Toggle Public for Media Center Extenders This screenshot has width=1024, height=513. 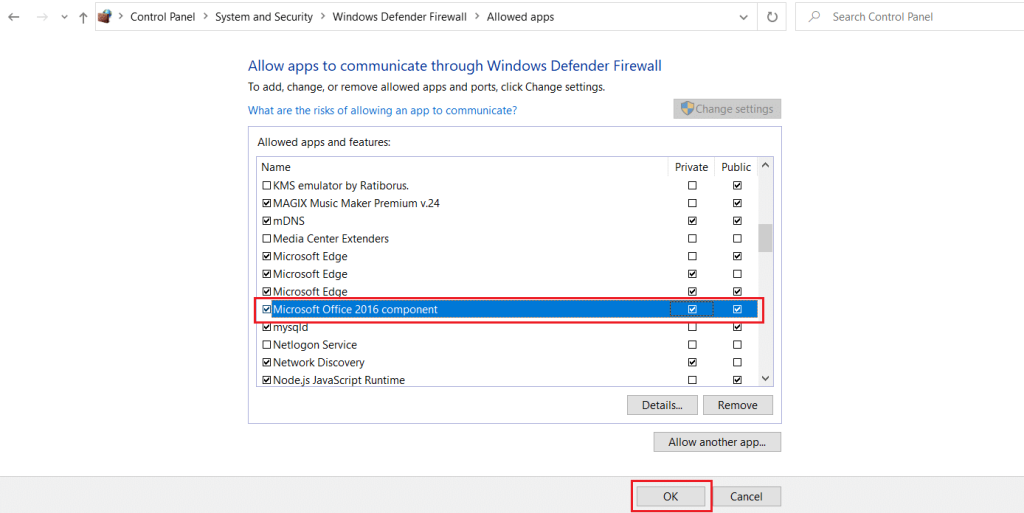[x=737, y=238]
